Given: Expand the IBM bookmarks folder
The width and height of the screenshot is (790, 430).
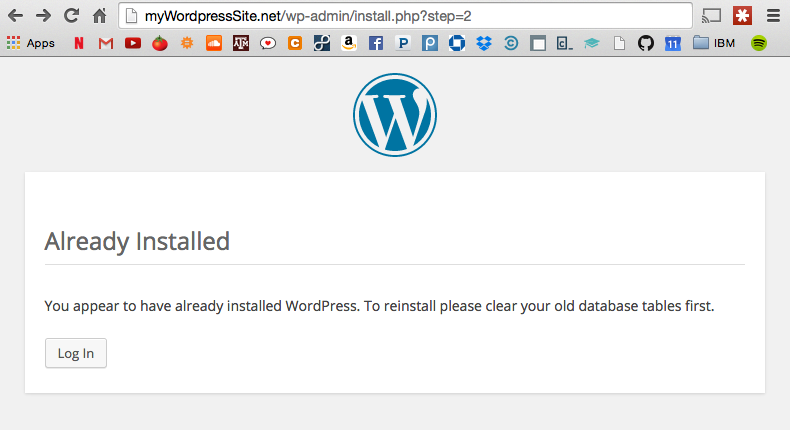Looking at the screenshot, I should (x=714, y=43).
